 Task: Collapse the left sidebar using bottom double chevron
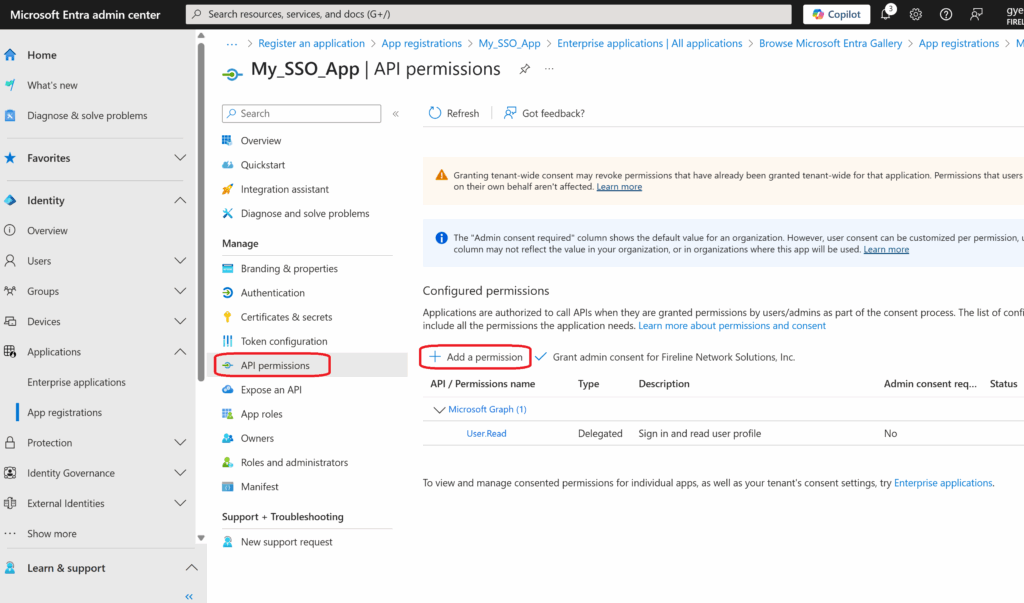(189, 596)
